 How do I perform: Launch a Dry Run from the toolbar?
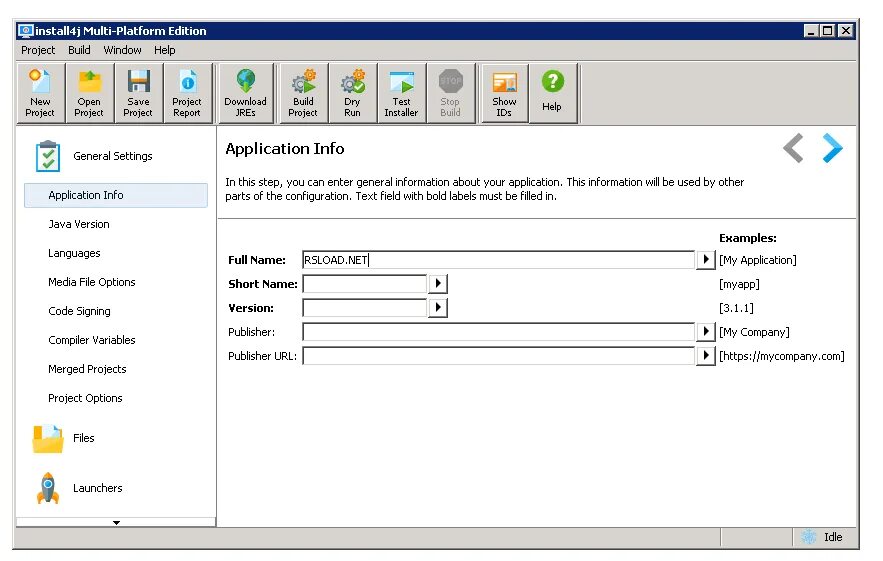pos(353,94)
